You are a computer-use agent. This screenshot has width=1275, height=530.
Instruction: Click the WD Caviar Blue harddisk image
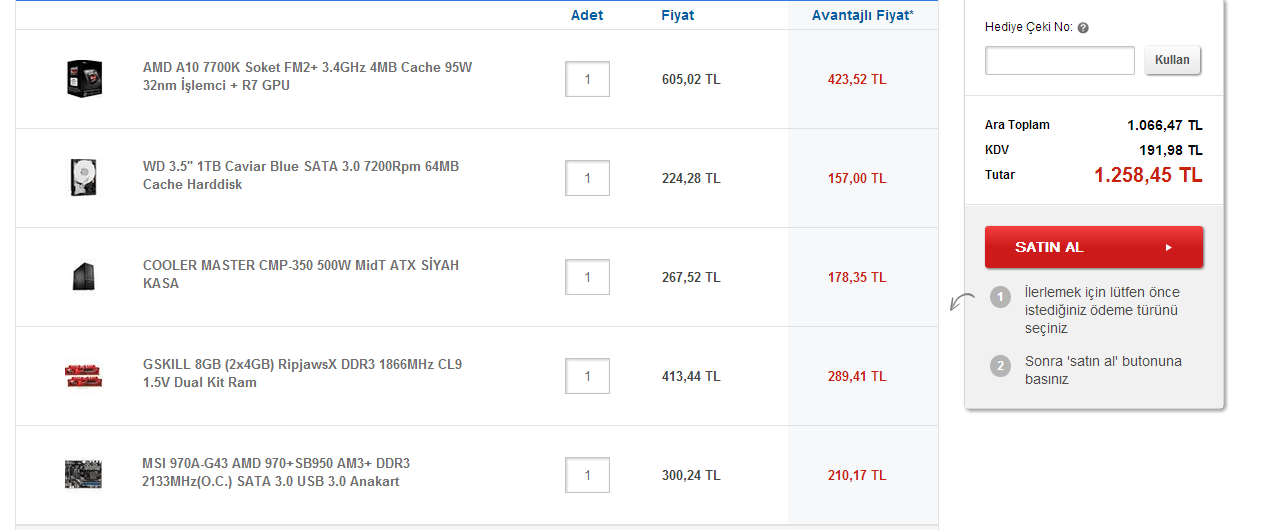click(x=83, y=177)
